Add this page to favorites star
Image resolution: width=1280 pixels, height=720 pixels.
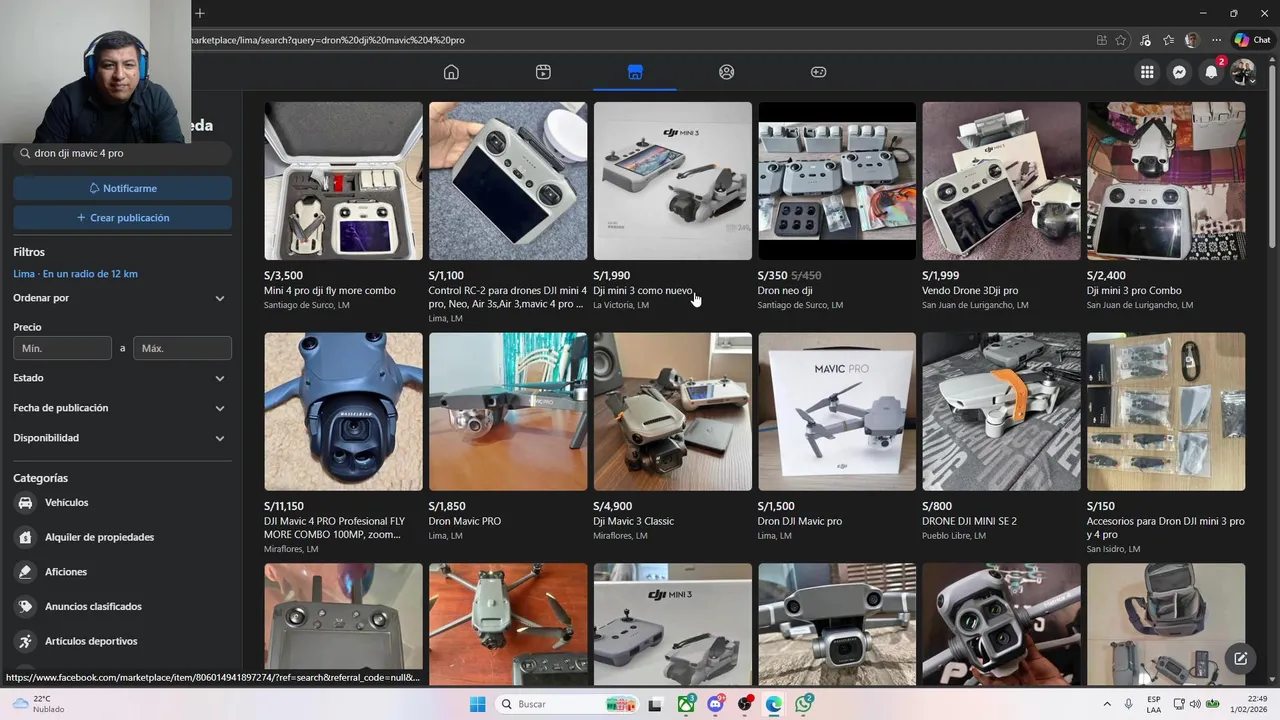[x=1121, y=40]
